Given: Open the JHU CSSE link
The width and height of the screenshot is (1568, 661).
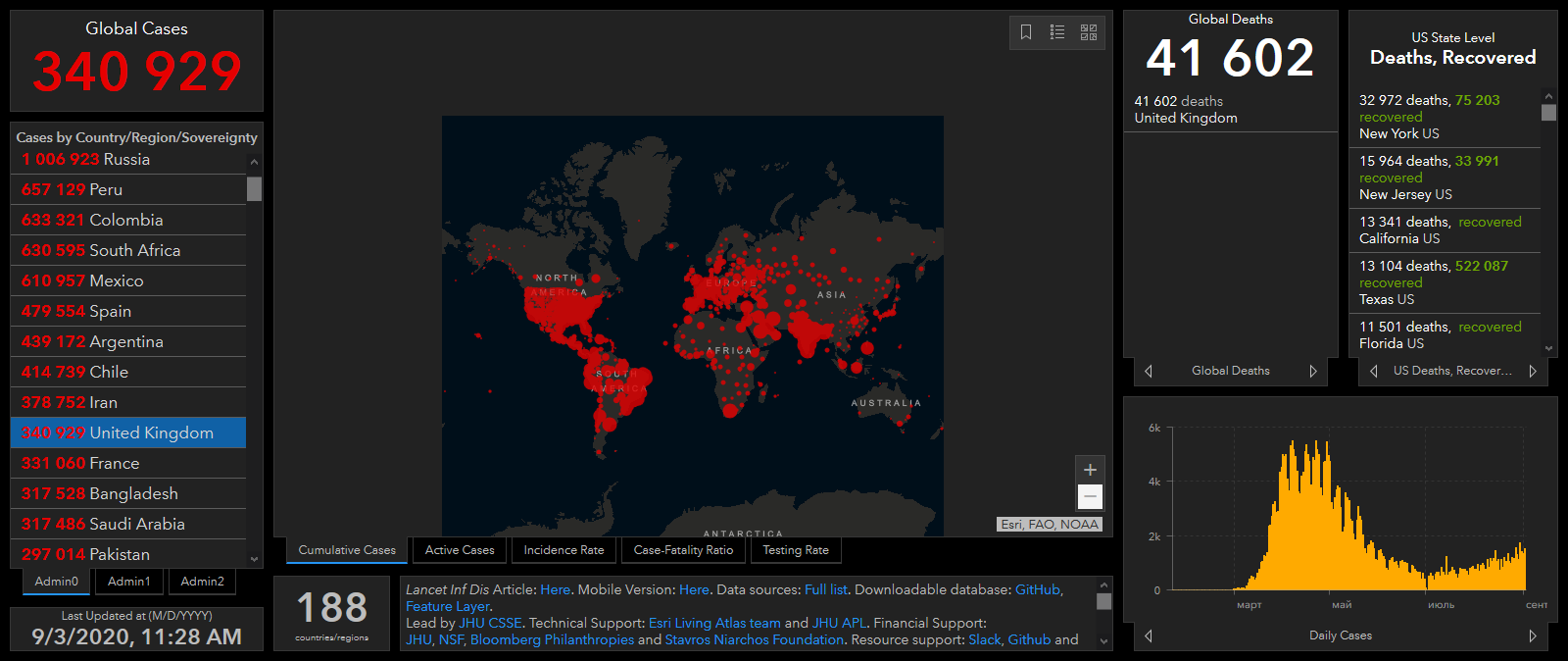Looking at the screenshot, I should (490, 623).
